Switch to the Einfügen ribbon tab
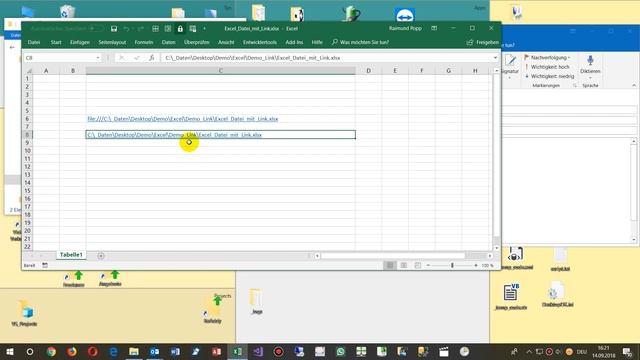 (80, 42)
